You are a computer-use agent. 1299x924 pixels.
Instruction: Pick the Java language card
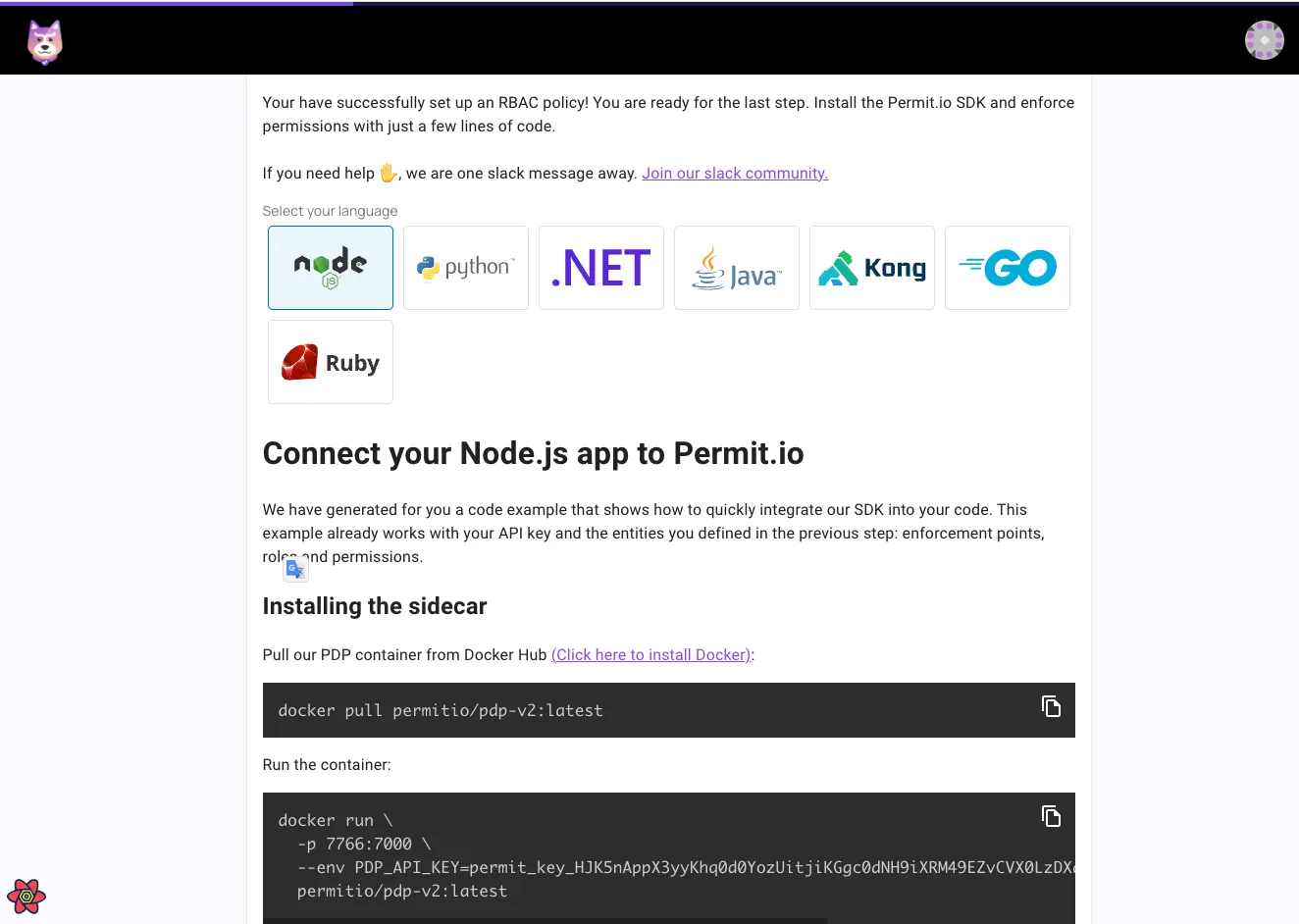[737, 268]
